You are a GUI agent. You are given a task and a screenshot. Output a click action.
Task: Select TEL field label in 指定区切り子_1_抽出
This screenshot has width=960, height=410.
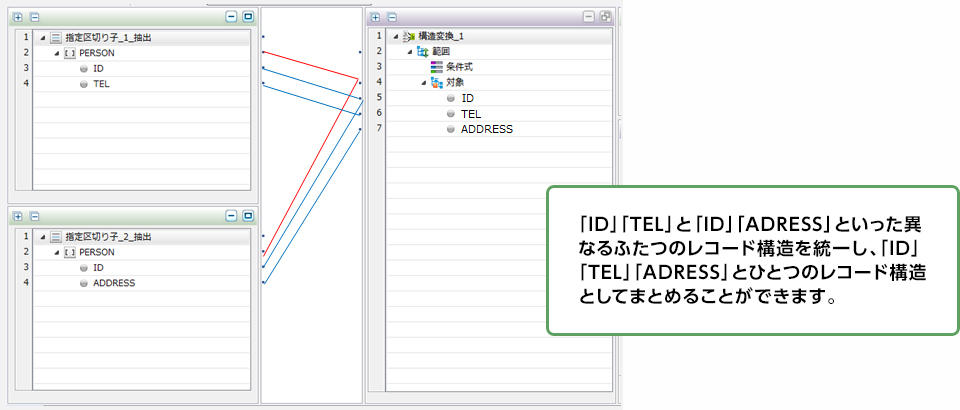point(101,84)
